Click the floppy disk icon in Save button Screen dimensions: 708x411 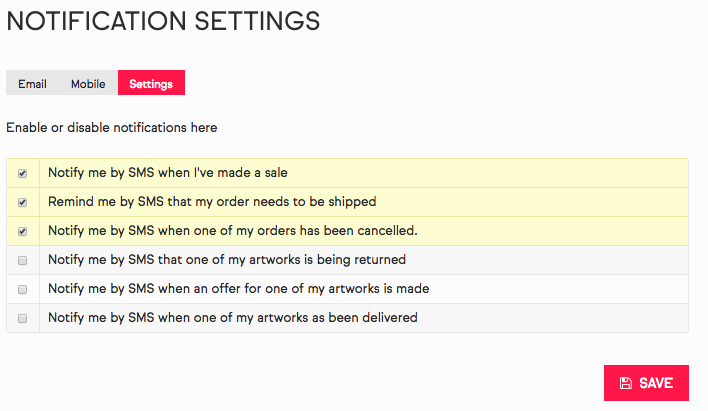625,383
